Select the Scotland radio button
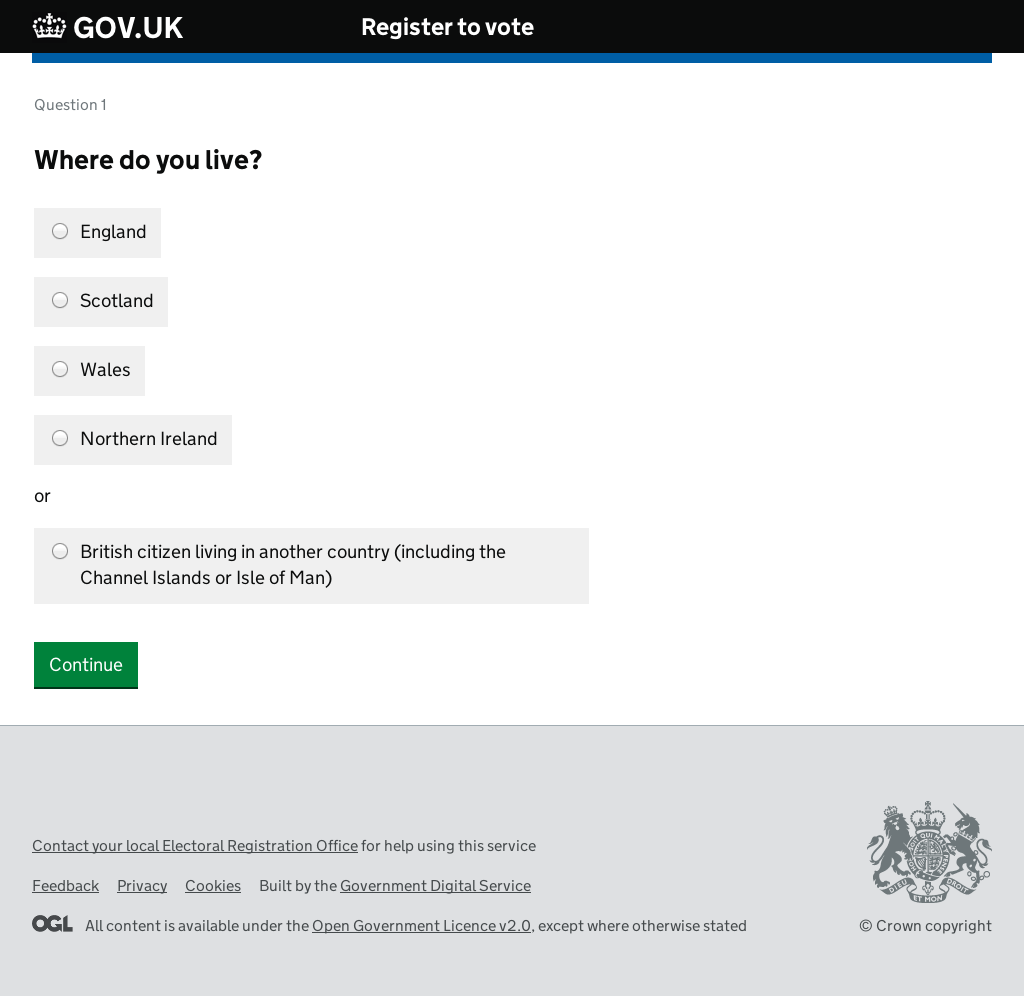The height and width of the screenshot is (996, 1024). (60, 300)
